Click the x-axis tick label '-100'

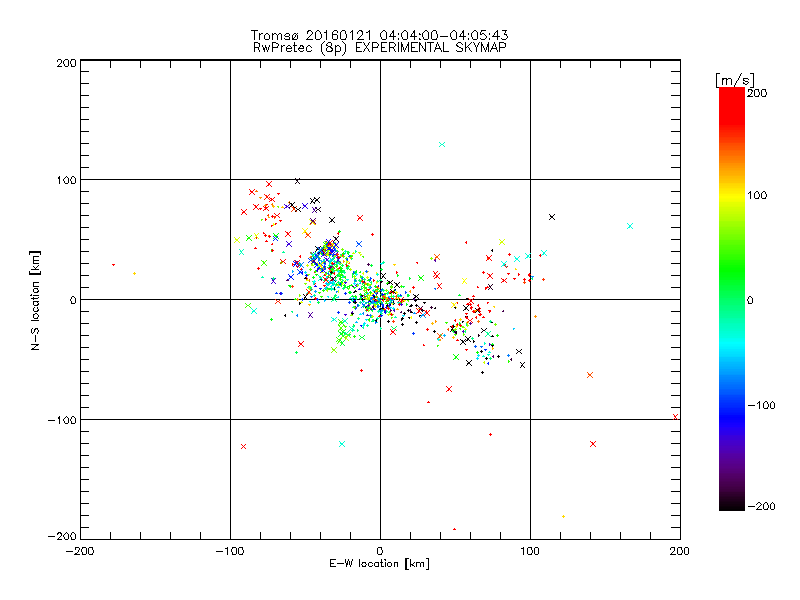pyautogui.click(x=230, y=551)
